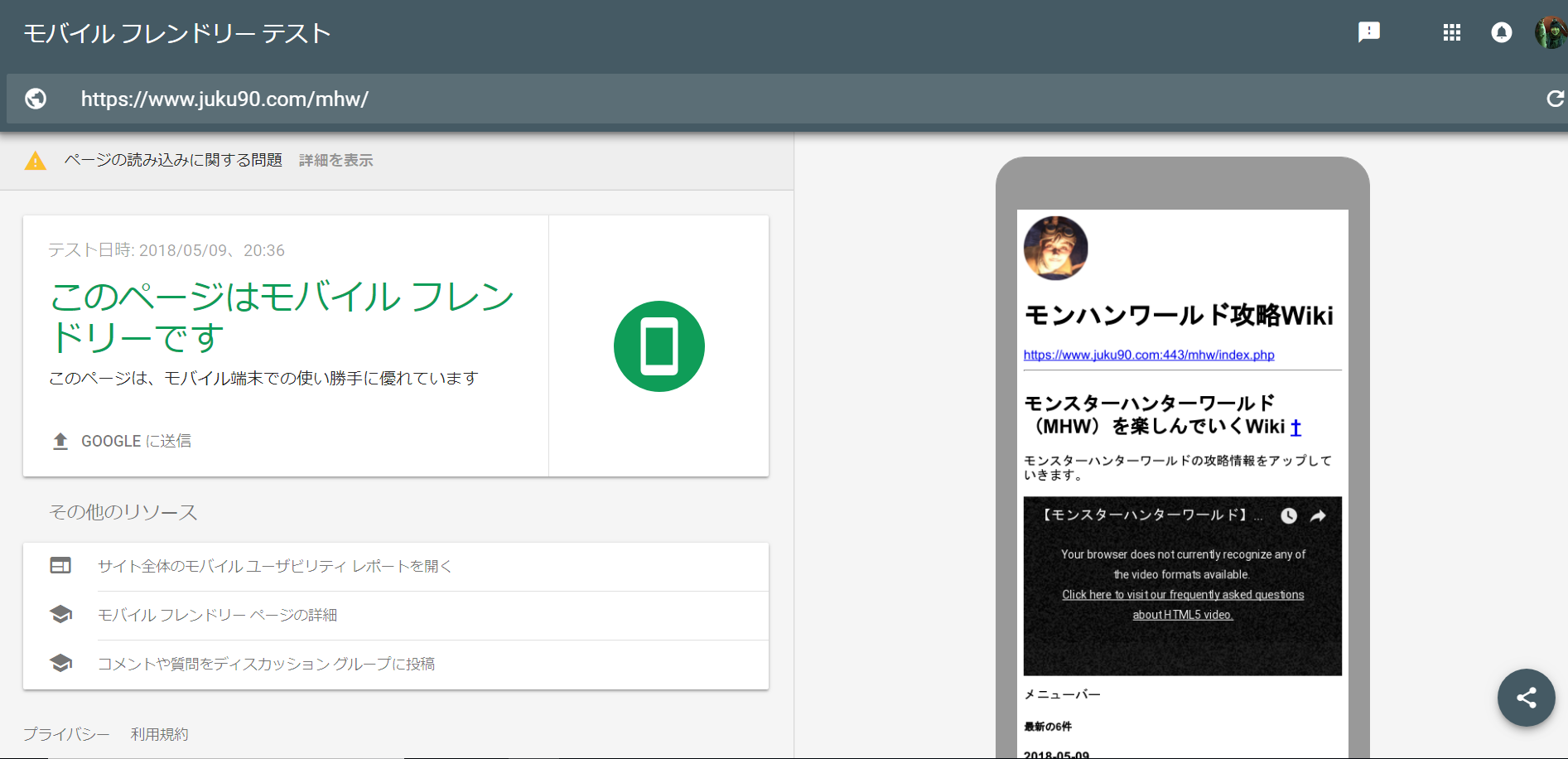Click the share floating button
The image size is (1568, 759).
pyautogui.click(x=1527, y=698)
